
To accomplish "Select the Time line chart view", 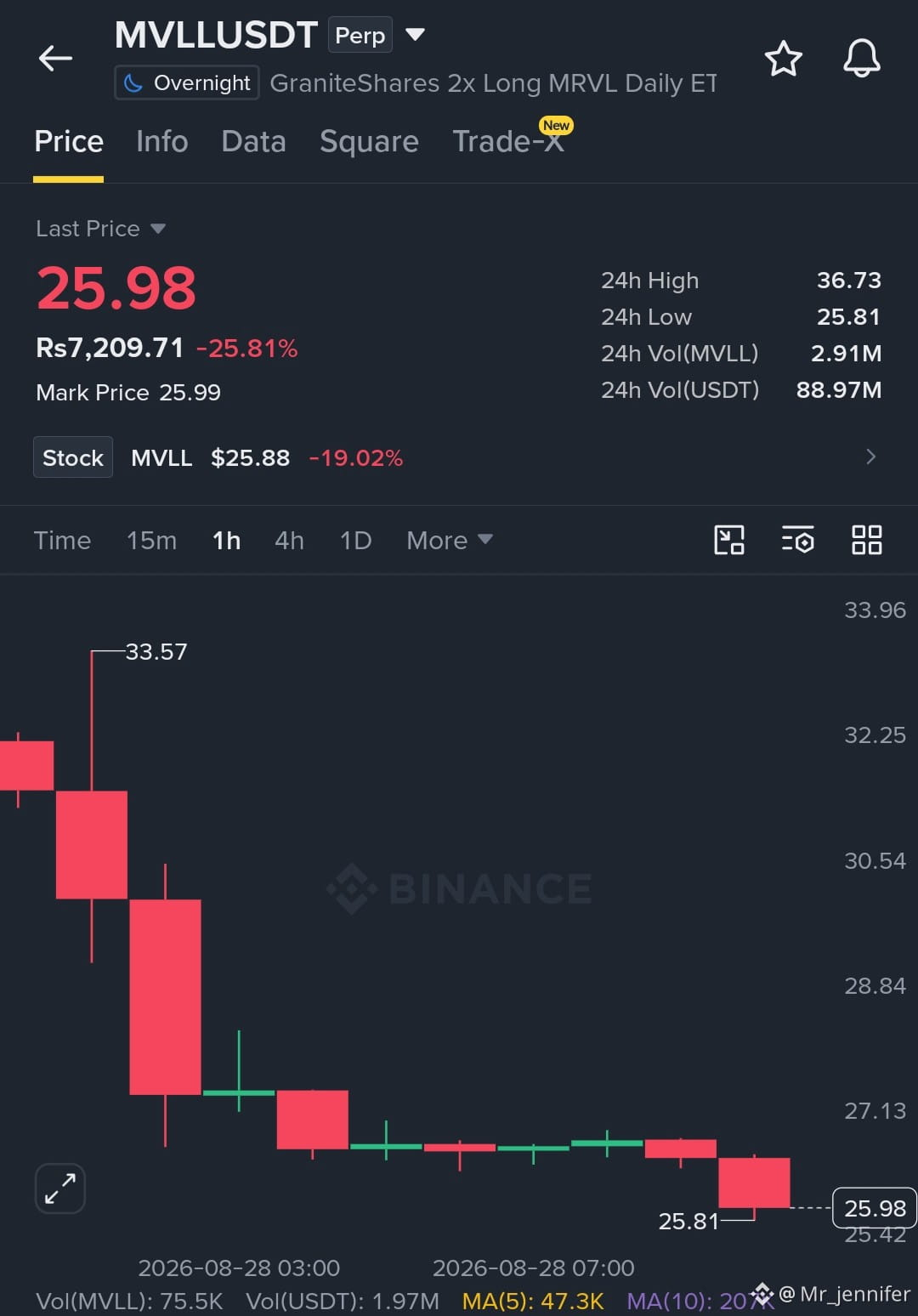I will [x=62, y=541].
